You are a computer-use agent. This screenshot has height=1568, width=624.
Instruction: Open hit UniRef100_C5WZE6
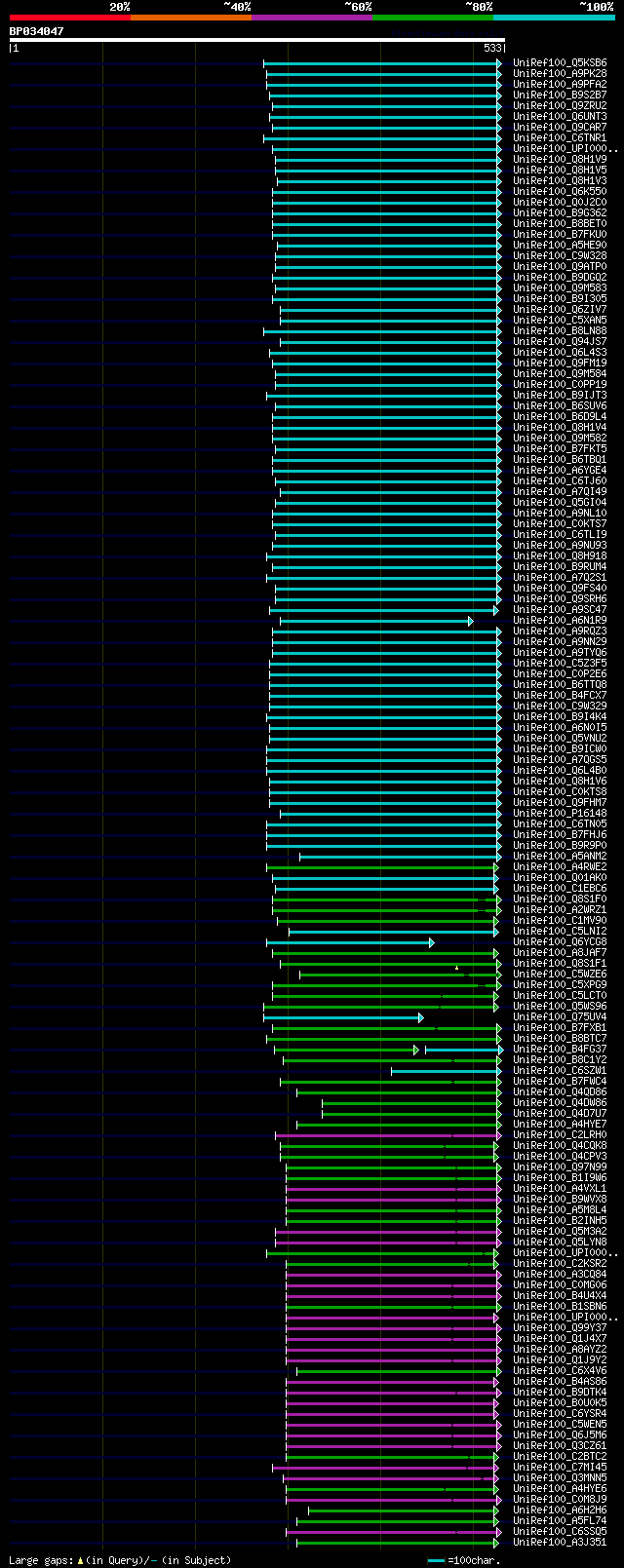coord(560,975)
